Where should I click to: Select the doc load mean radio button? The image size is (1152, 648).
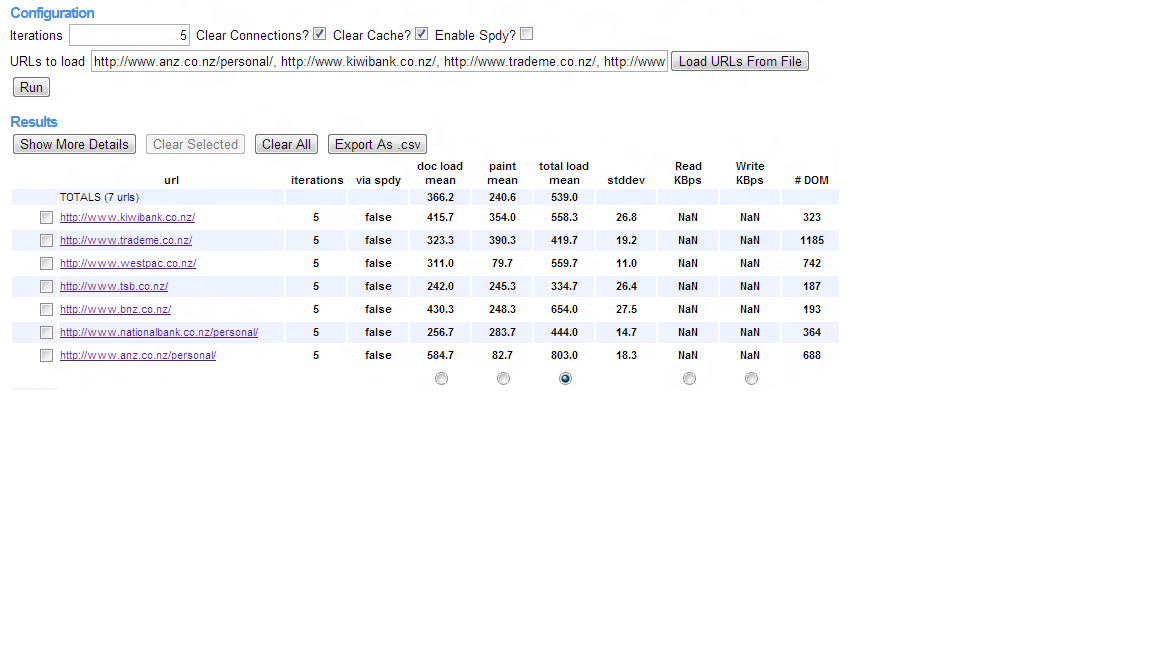441,378
